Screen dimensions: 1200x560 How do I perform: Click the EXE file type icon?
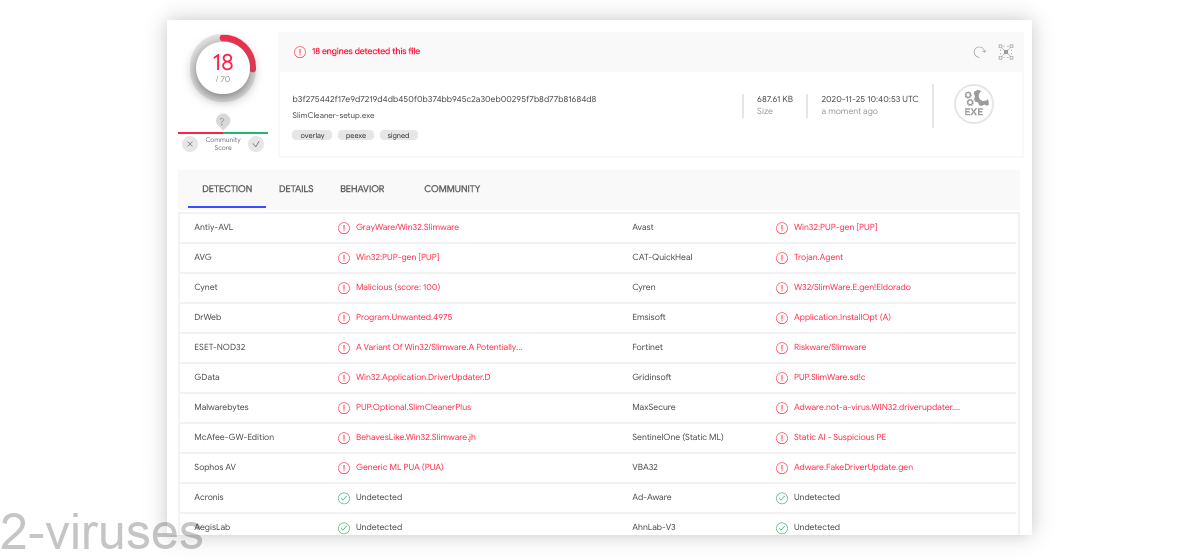(x=973, y=105)
